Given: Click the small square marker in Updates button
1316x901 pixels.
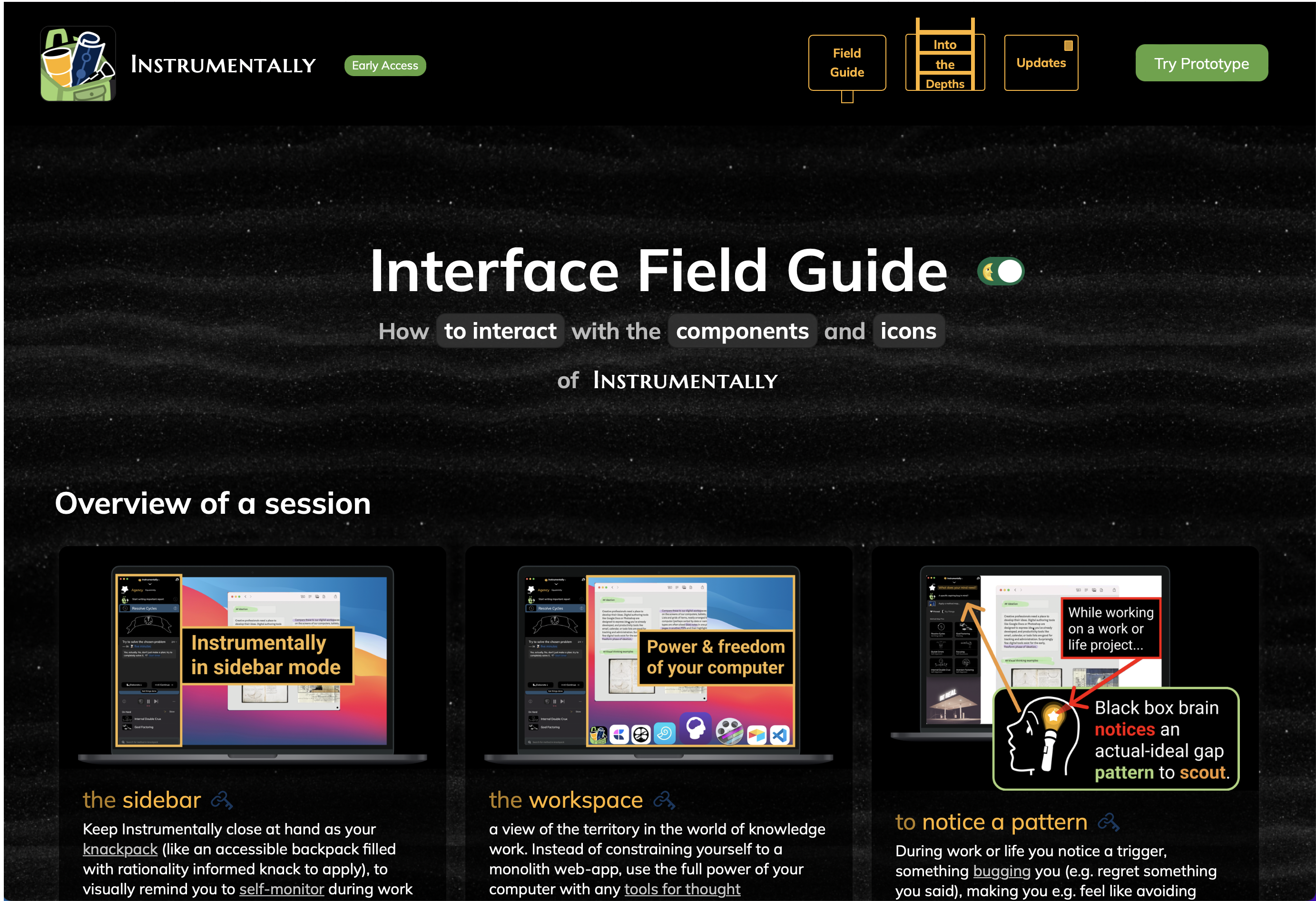Looking at the screenshot, I should pos(1068,45).
